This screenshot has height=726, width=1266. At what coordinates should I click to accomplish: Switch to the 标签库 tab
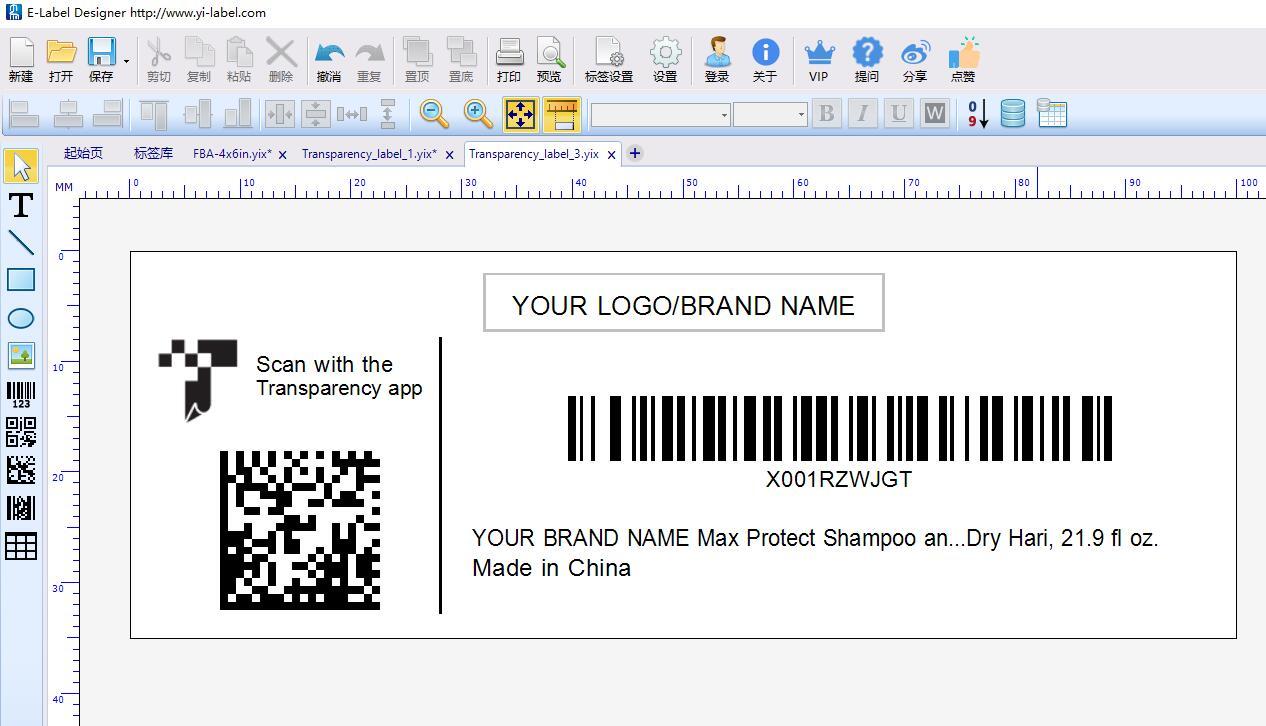(153, 153)
